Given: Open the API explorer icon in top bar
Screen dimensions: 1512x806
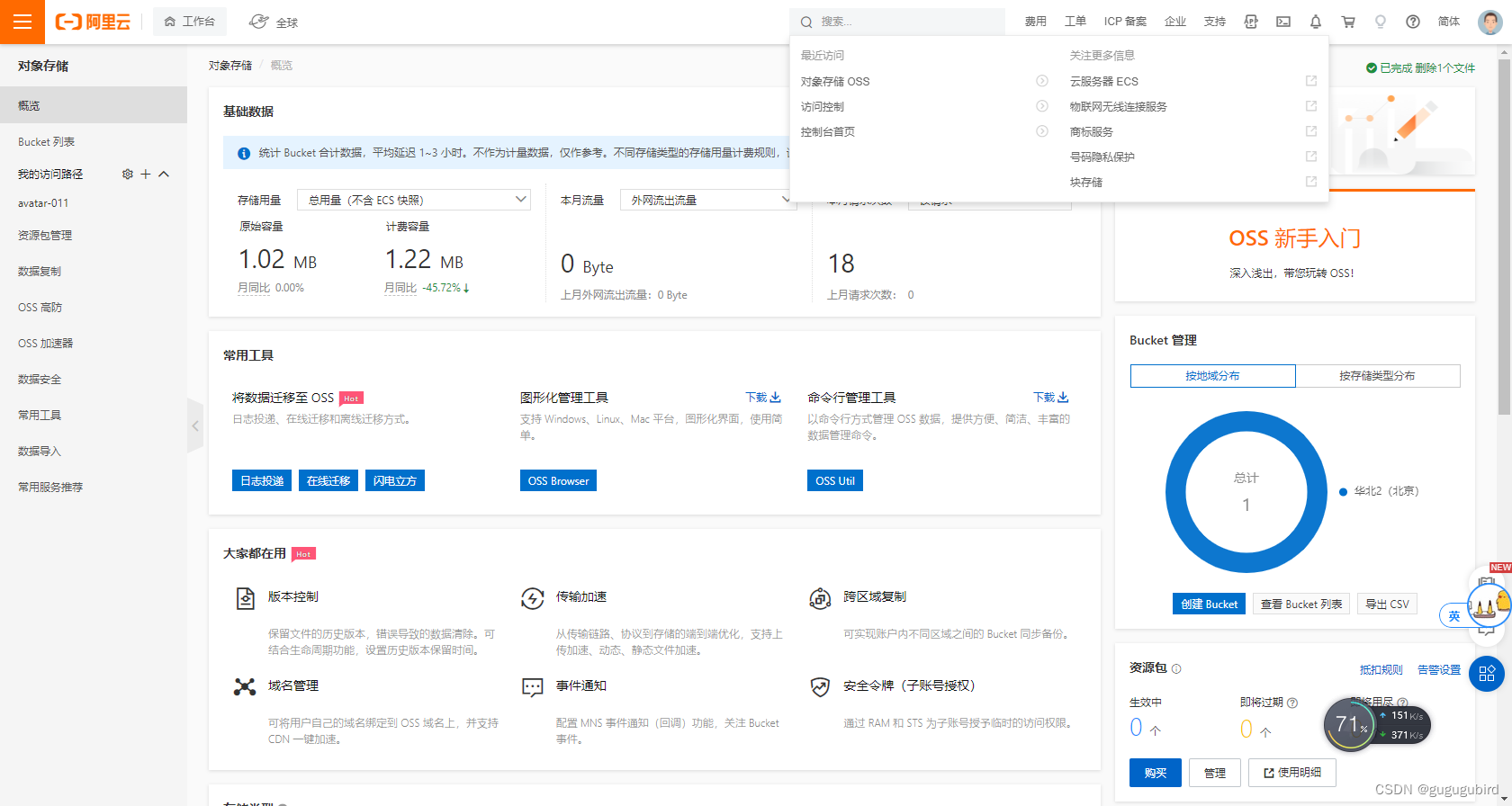Looking at the screenshot, I should [1251, 22].
